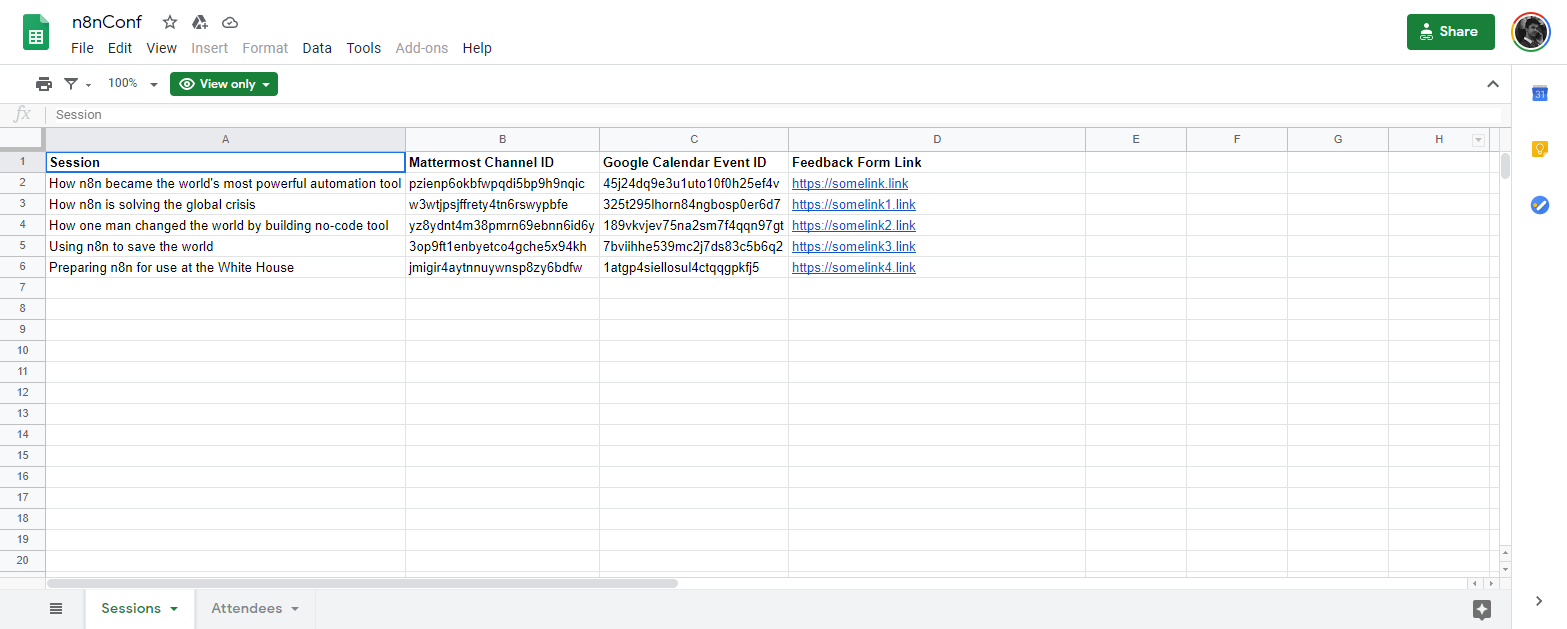Select column A header
Viewport: 1567px width, 629px height.
coord(225,140)
